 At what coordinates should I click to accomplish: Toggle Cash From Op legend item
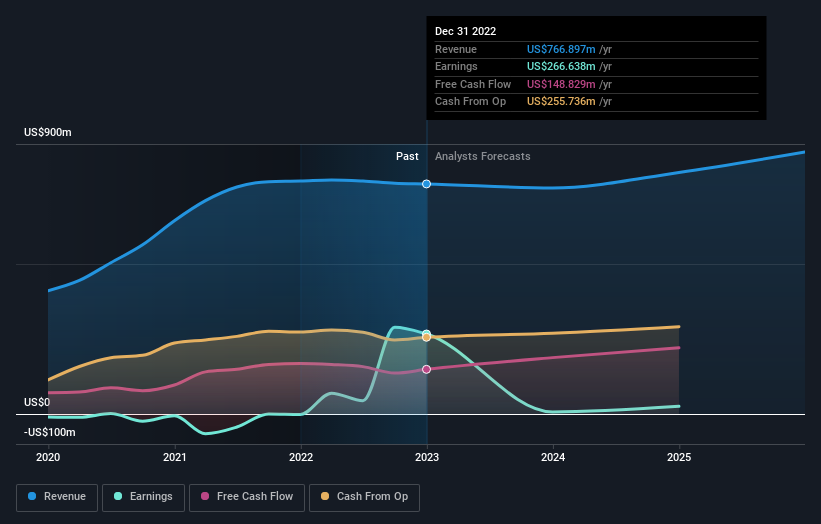click(x=364, y=496)
